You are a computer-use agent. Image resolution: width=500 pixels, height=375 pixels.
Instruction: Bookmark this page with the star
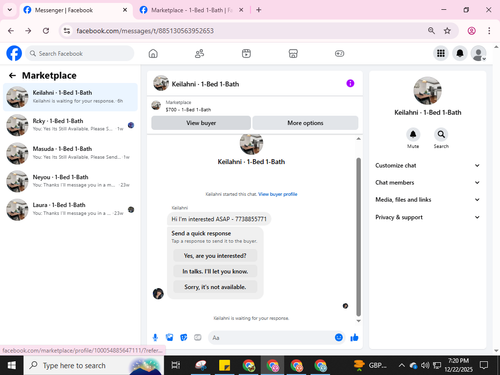(447, 31)
